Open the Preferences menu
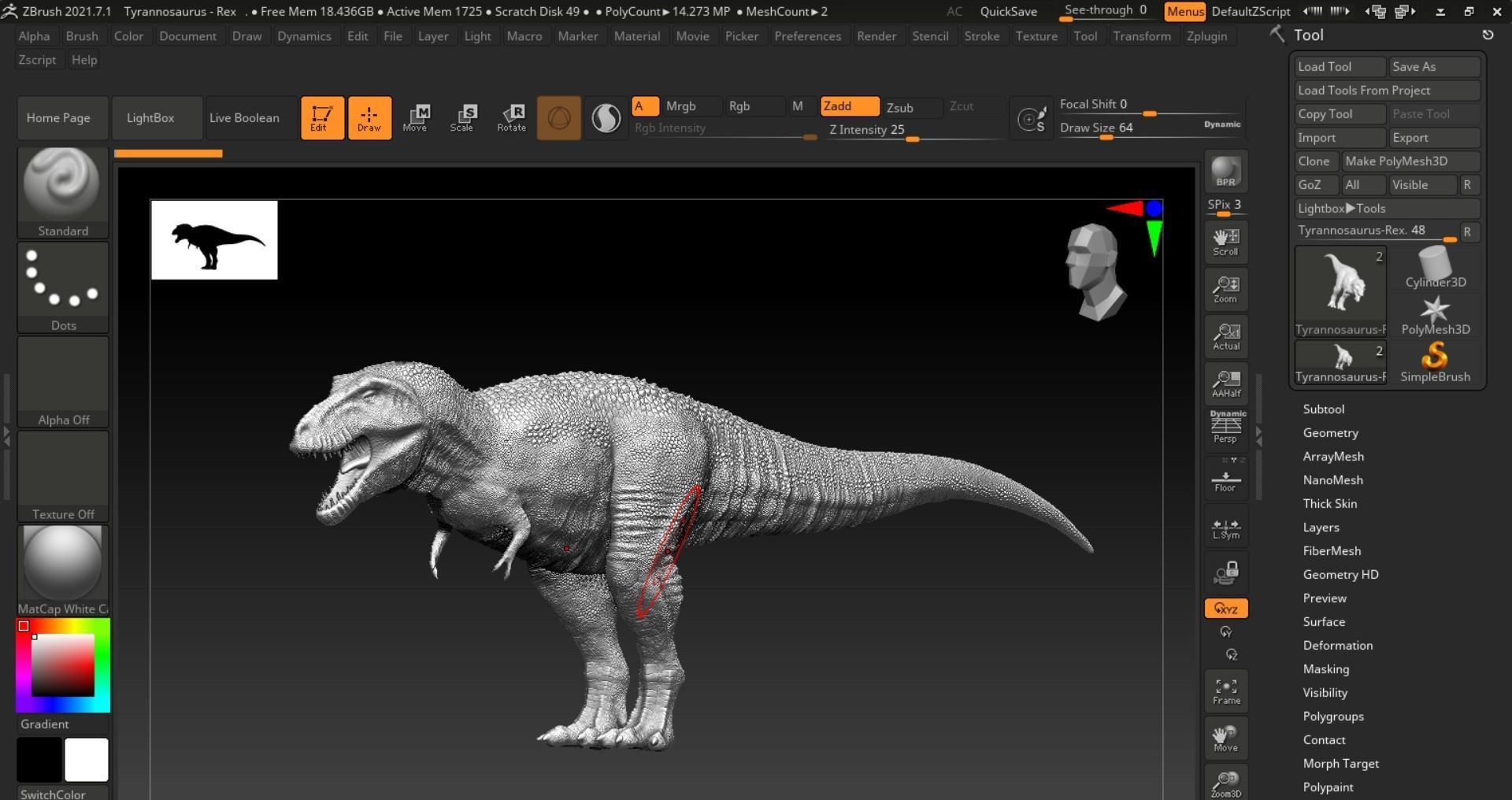 pos(807,36)
